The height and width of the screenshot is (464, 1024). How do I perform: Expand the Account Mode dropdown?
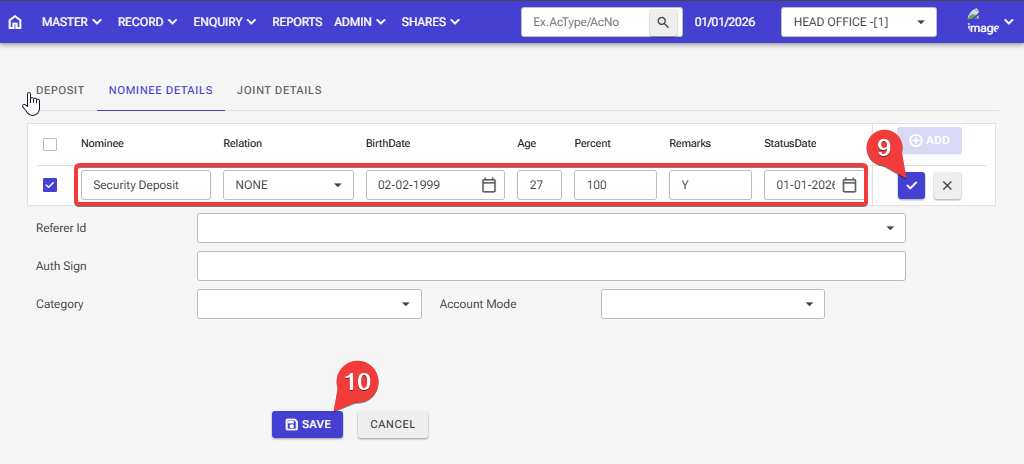712,304
